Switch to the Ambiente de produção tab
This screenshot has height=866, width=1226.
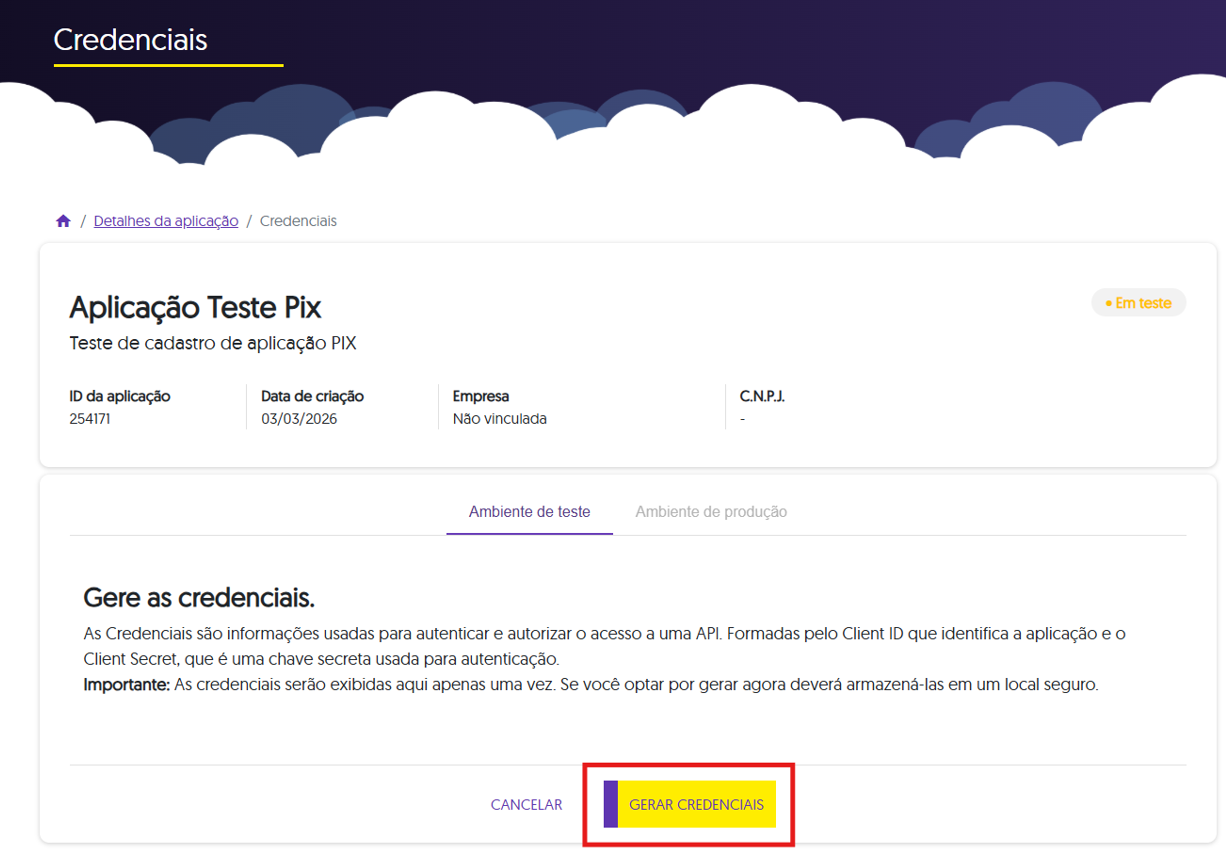[x=711, y=512]
